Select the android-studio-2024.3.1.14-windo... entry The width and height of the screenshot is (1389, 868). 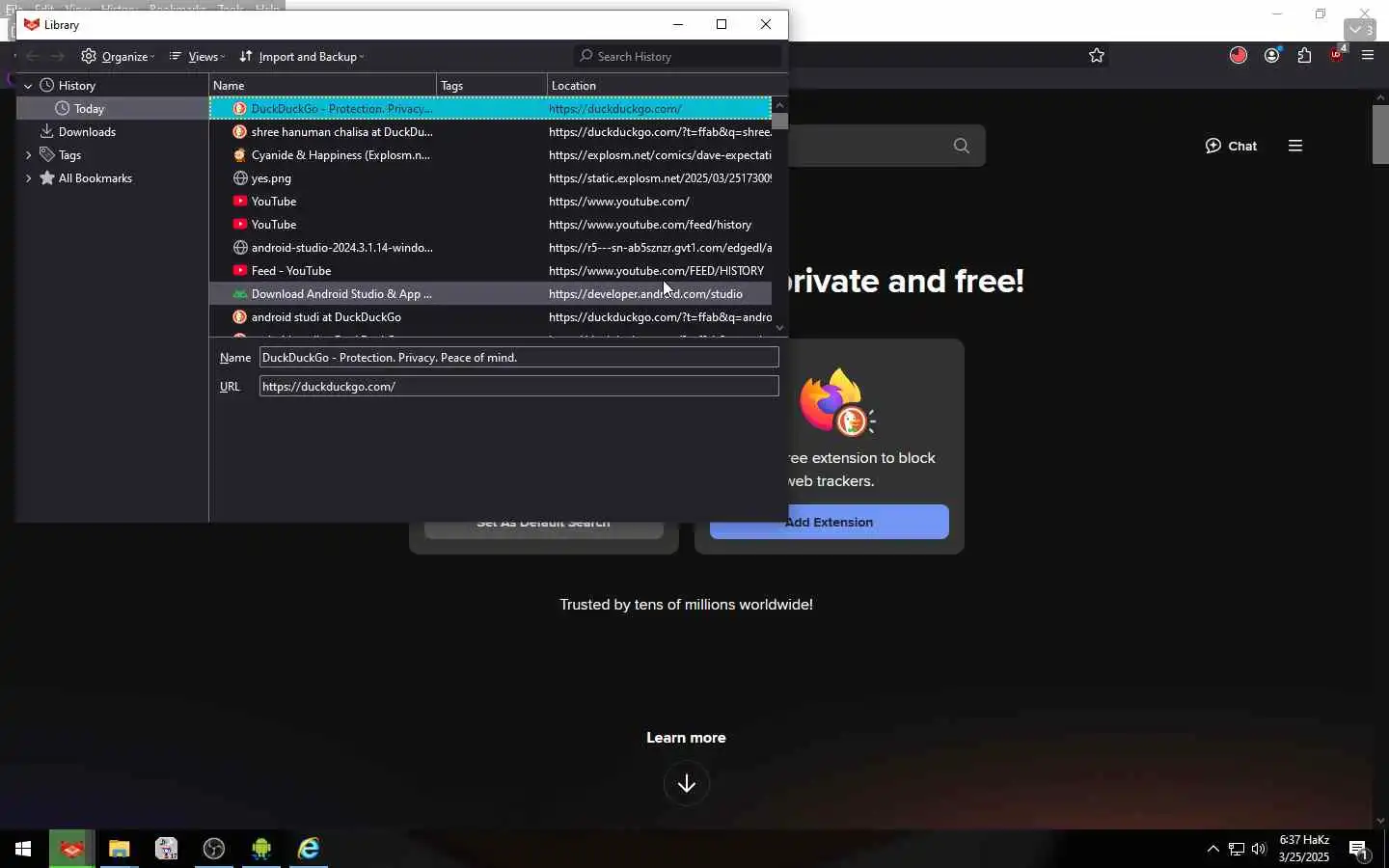point(490,248)
